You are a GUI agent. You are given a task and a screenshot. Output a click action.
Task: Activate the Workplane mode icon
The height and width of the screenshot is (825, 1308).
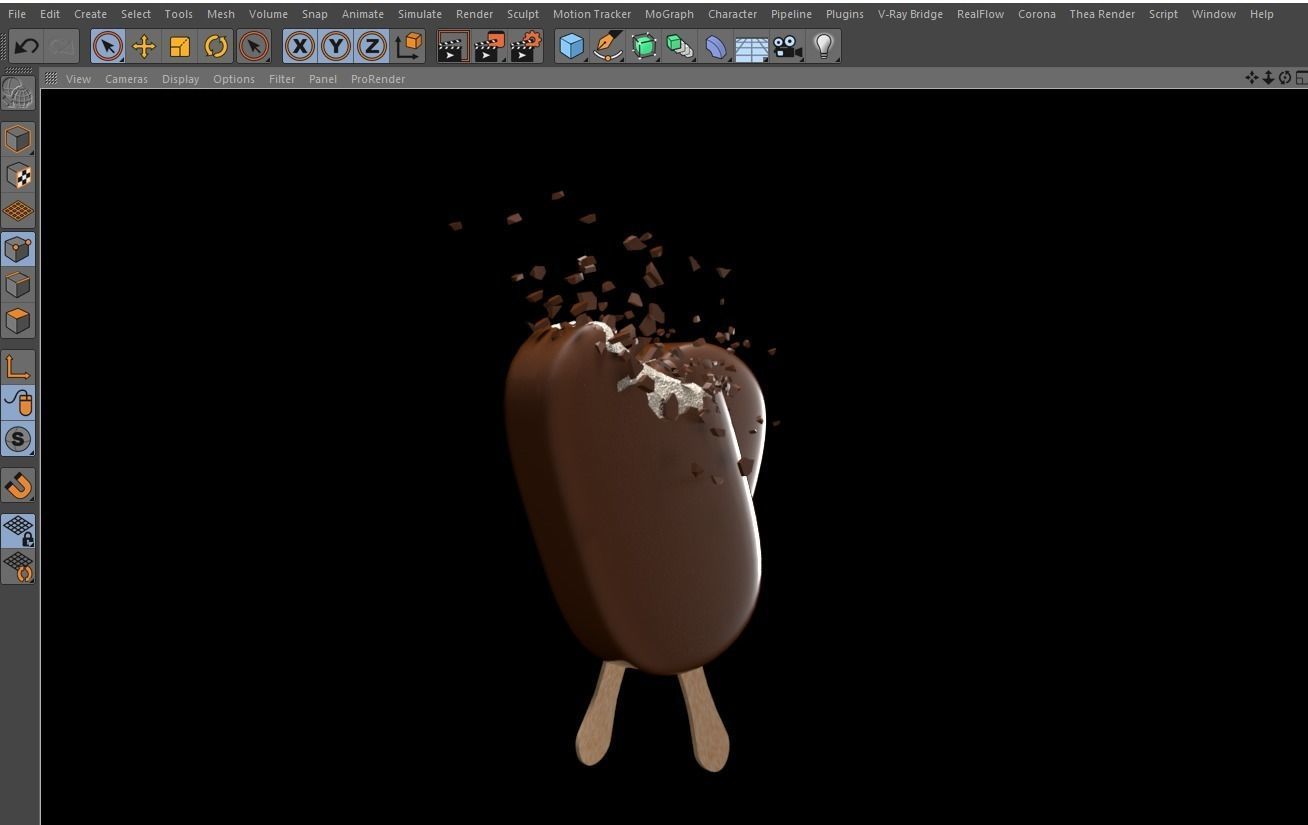pyautogui.click(x=18, y=212)
